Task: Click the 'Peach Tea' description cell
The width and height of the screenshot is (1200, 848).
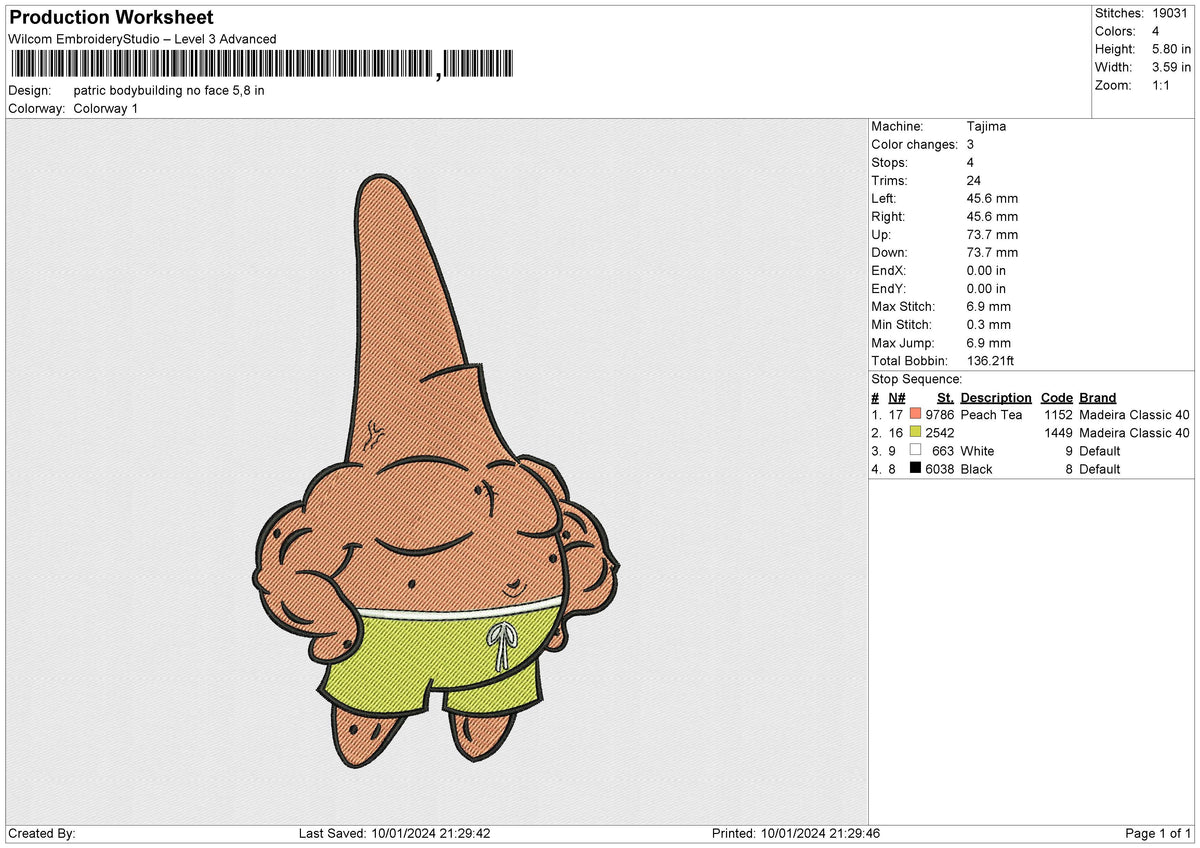Action: pos(991,414)
